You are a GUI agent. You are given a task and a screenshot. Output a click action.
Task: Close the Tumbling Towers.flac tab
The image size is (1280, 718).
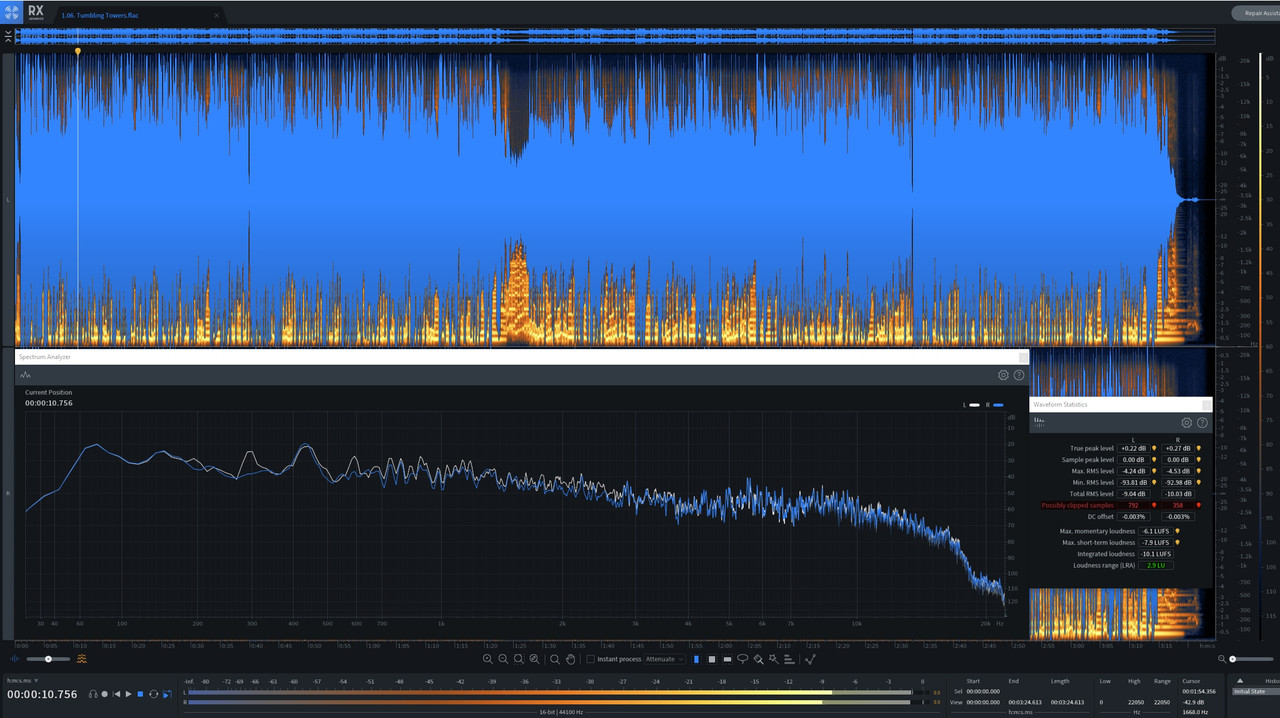[218, 16]
